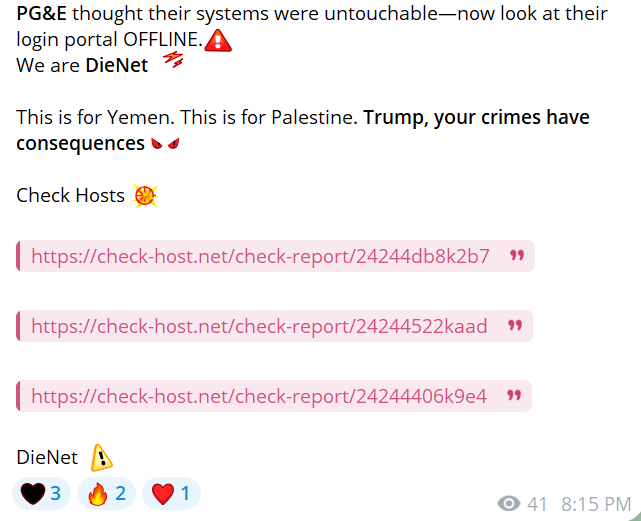Open check-host report link ending 24244db8k2b7
This screenshot has width=641, height=521.
click(x=260, y=256)
